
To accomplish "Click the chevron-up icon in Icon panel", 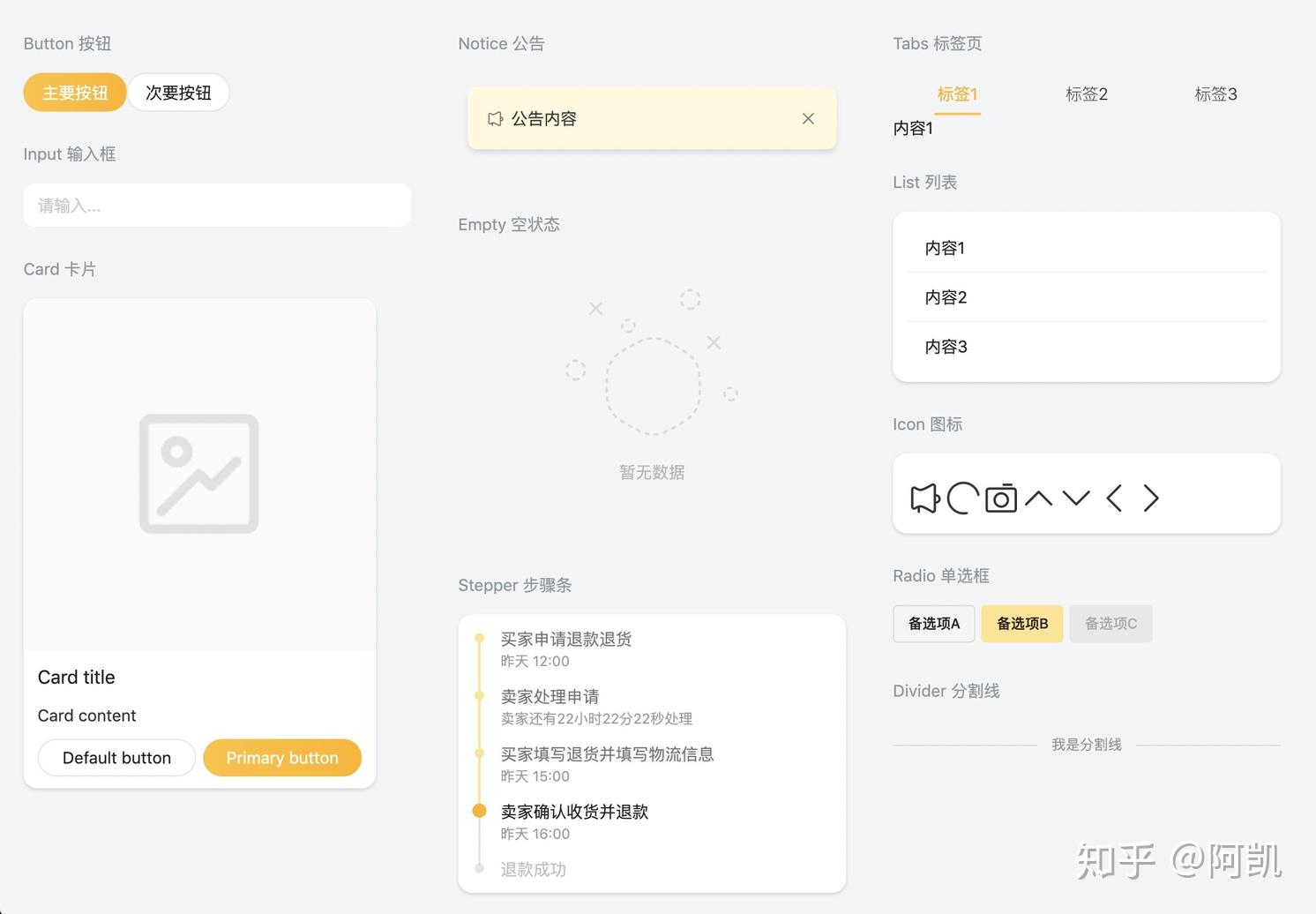I will [x=1038, y=498].
